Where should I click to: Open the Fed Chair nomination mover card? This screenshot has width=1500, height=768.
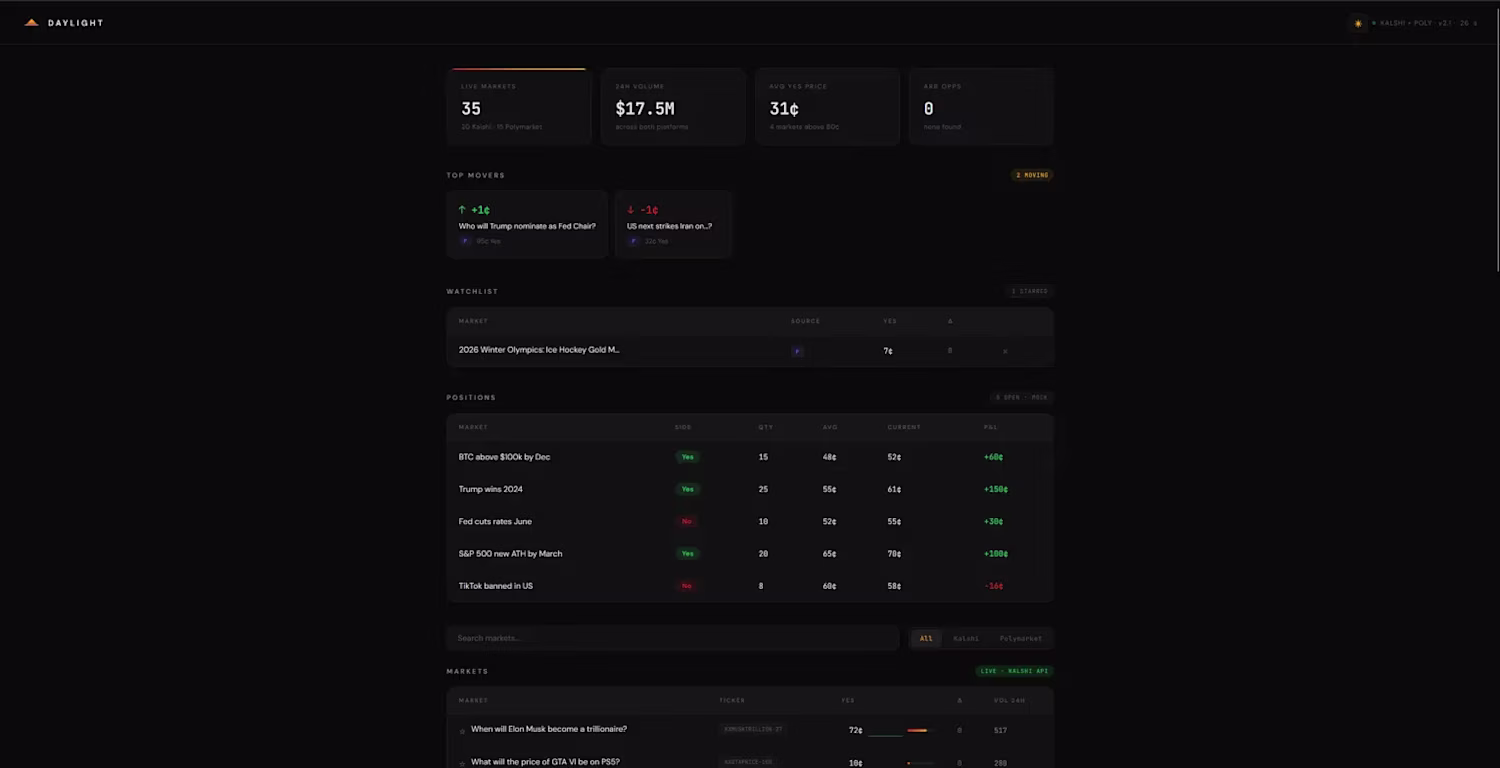527,224
